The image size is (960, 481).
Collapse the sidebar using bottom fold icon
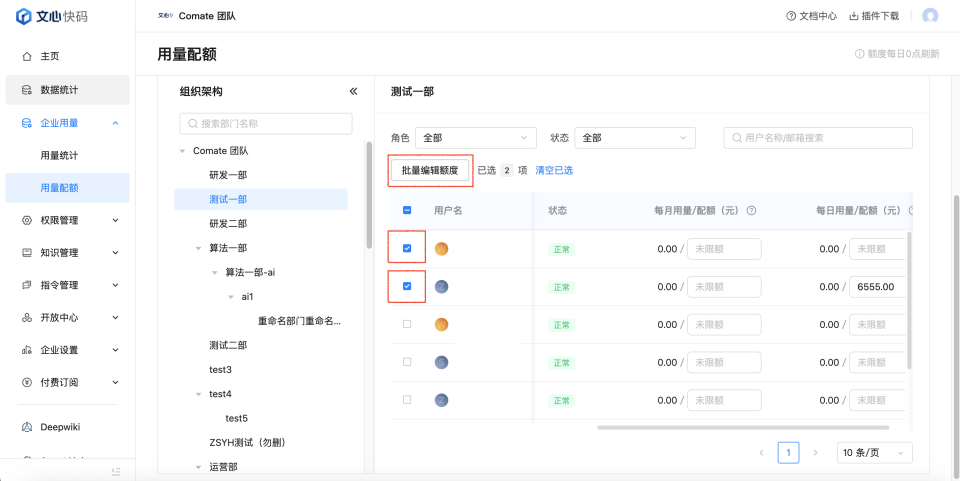coord(116,471)
